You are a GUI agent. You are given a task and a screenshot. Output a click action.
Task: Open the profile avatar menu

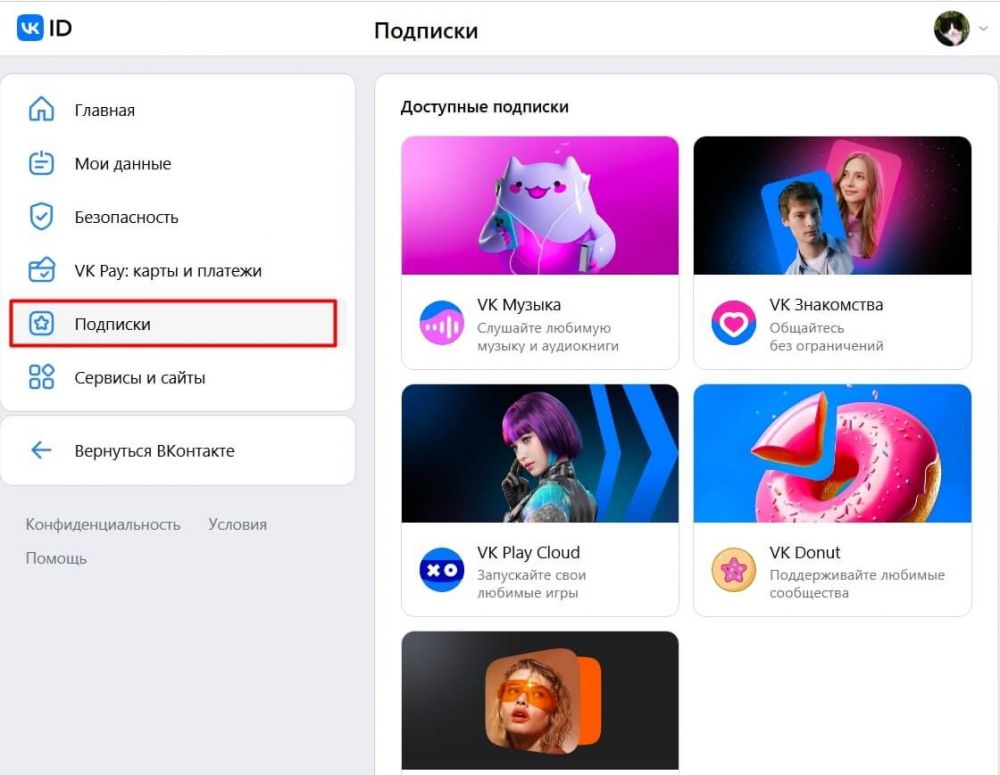coord(952,29)
